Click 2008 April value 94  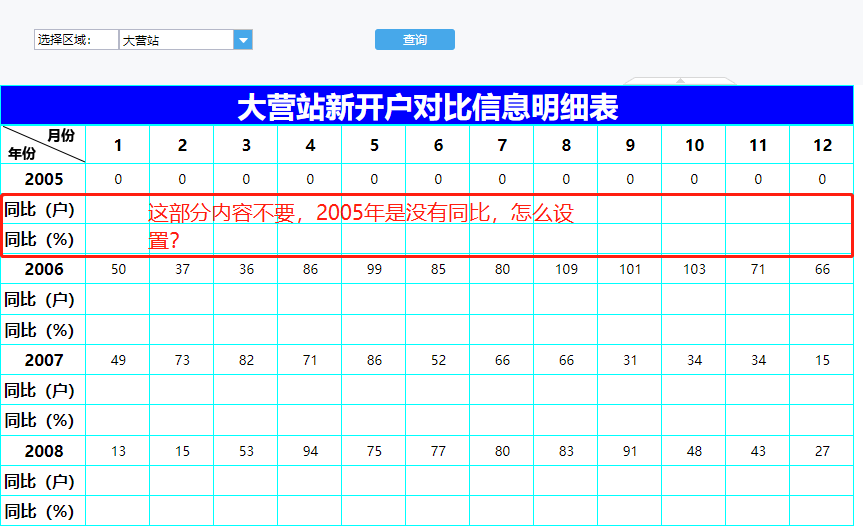click(x=310, y=451)
